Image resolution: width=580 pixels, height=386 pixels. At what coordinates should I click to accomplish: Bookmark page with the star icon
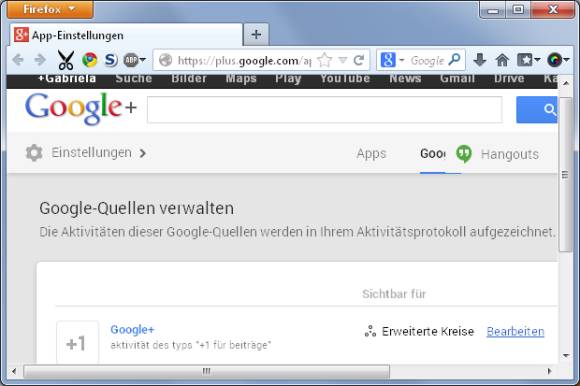point(325,60)
